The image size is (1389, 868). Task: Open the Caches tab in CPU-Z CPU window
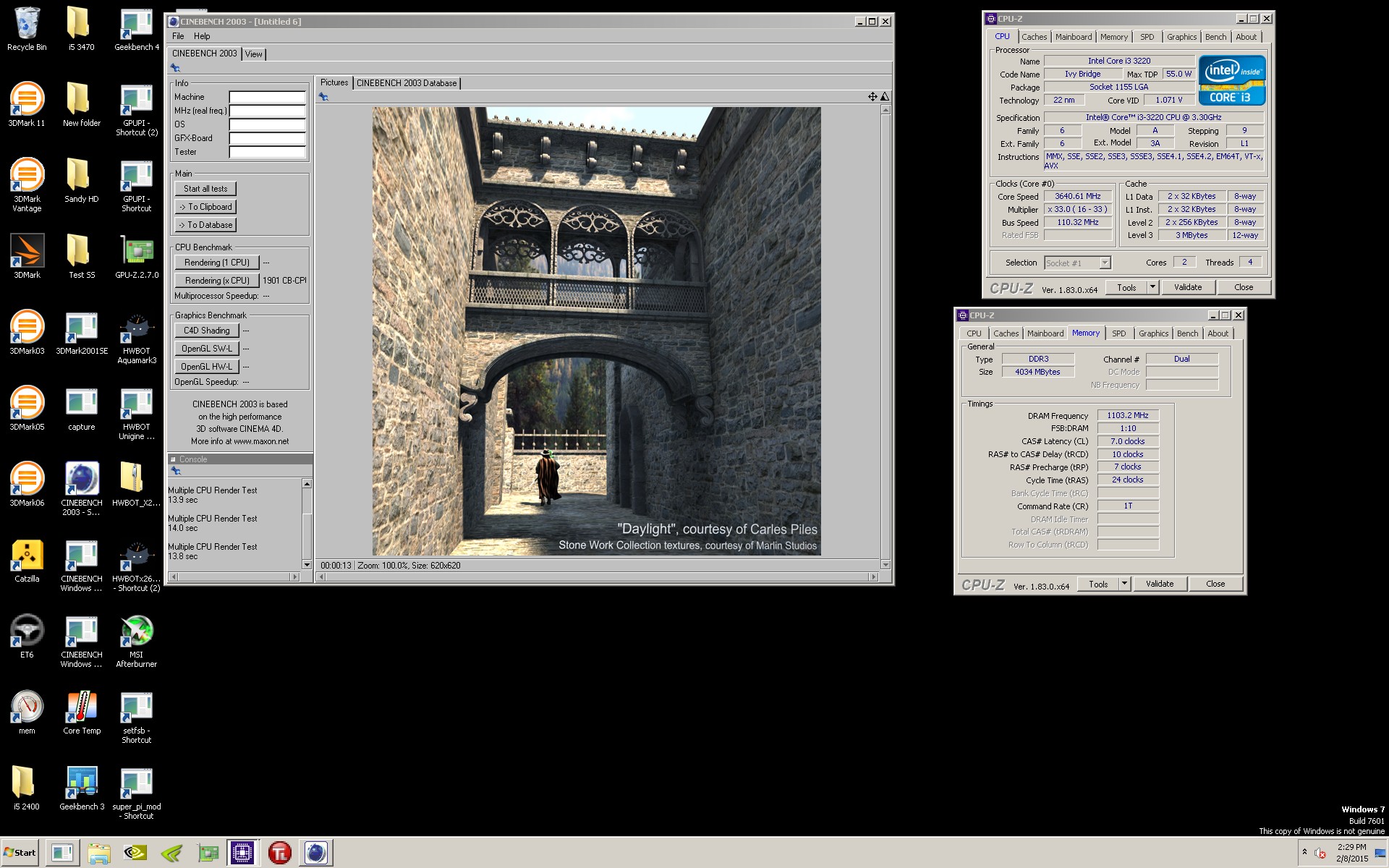click(1034, 37)
